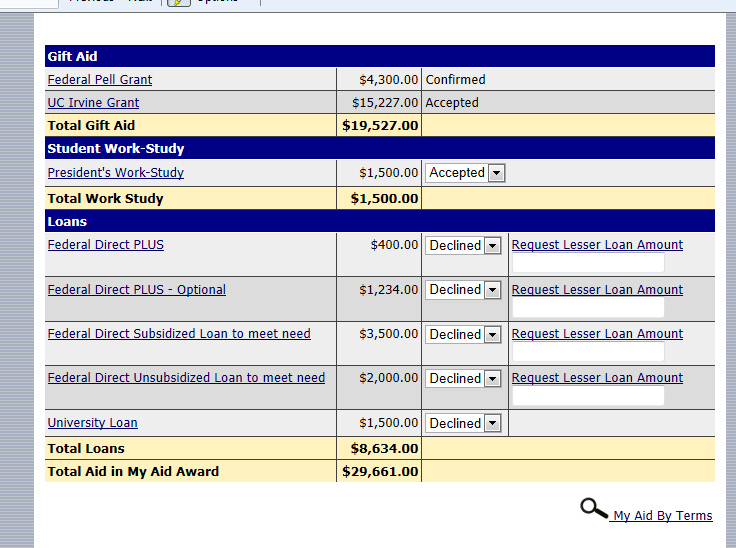The height and width of the screenshot is (548, 736).
Task: Click the $1,234.00 loan amount
Action: [x=388, y=289]
